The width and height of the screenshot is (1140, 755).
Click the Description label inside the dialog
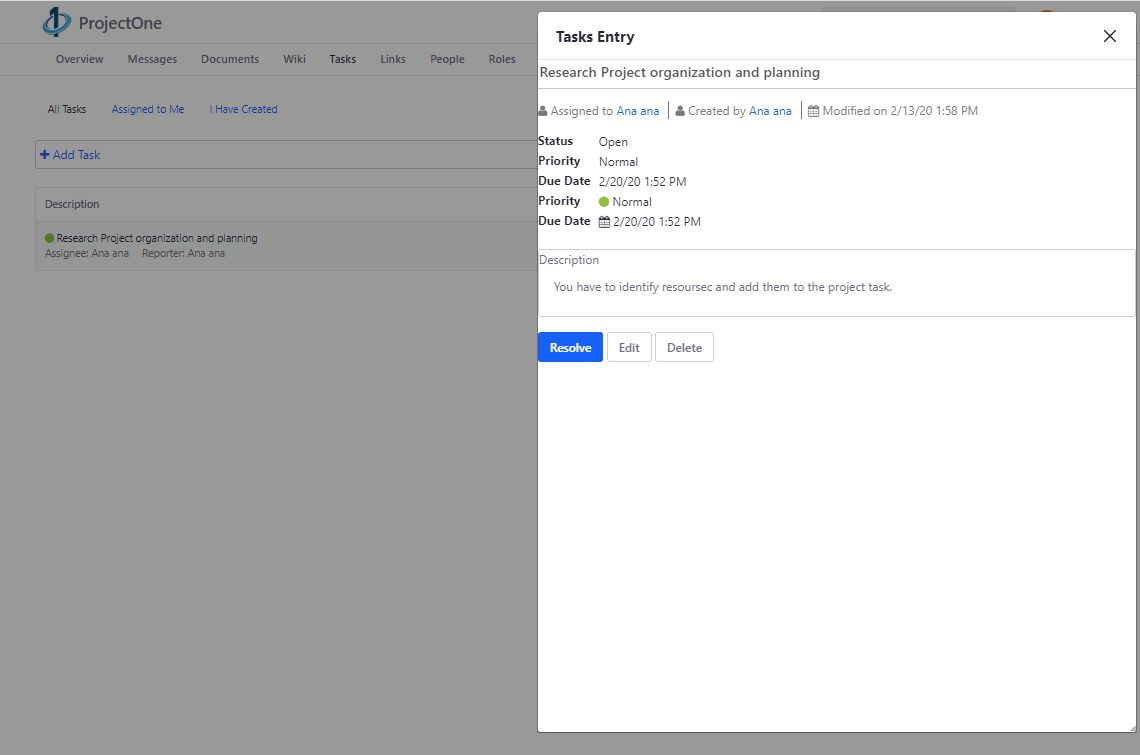pyautogui.click(x=569, y=260)
